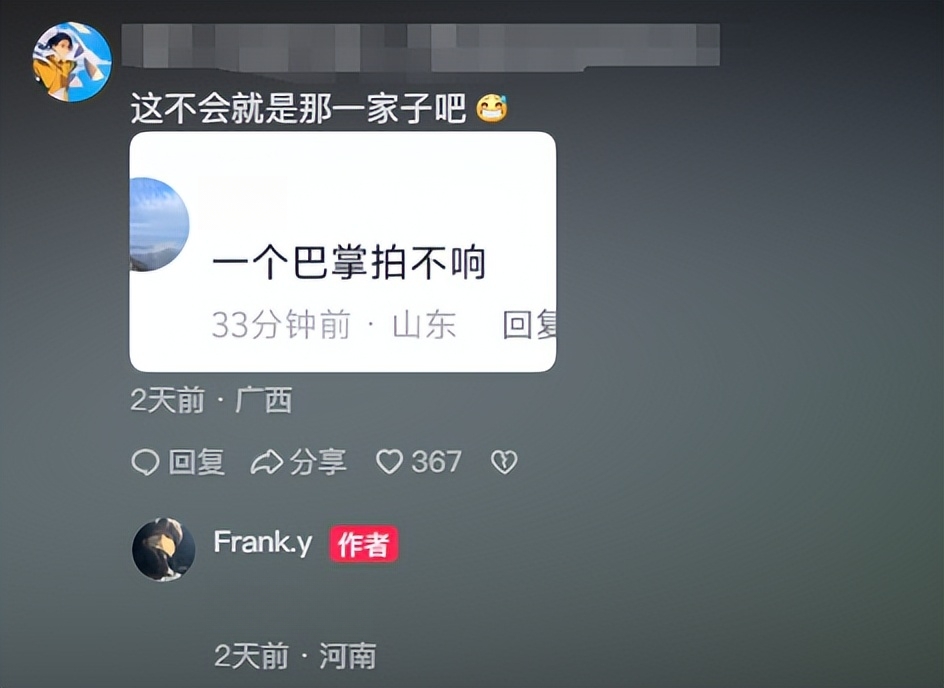Viewport: 944px width, 688px height.
Task: Click the reply speech bubble icon
Action: tap(145, 463)
